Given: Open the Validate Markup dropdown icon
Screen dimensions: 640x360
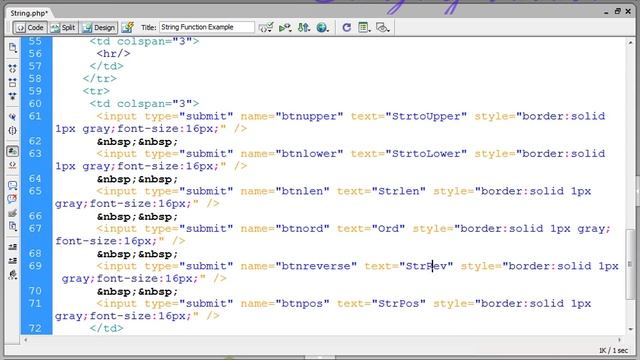Looking at the screenshot, I should click(x=266, y=27).
